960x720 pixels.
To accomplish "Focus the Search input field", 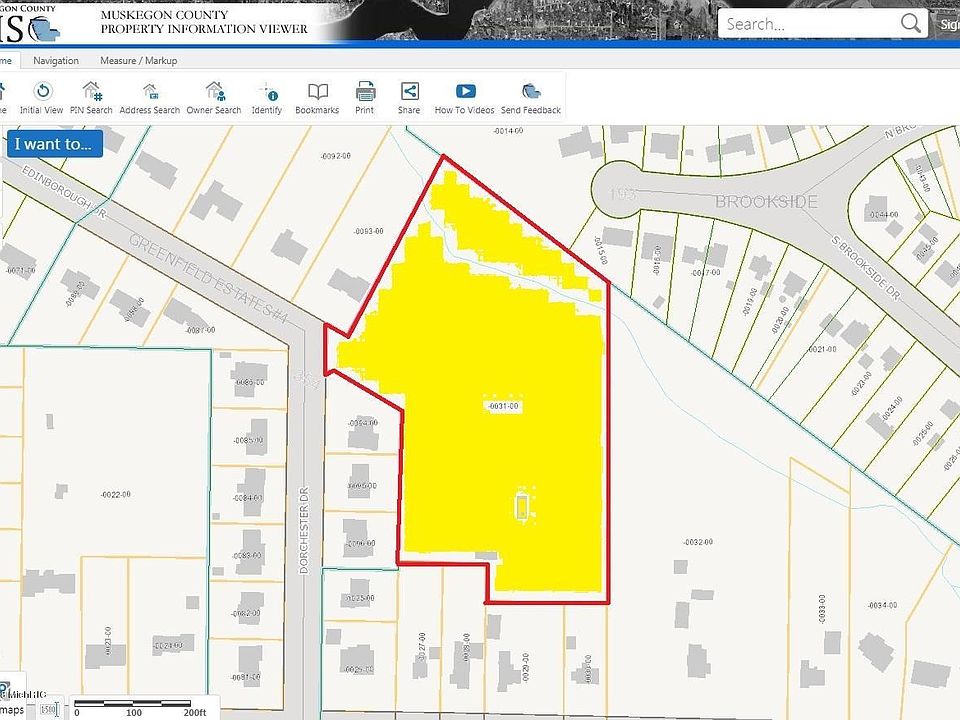I will click(808, 24).
